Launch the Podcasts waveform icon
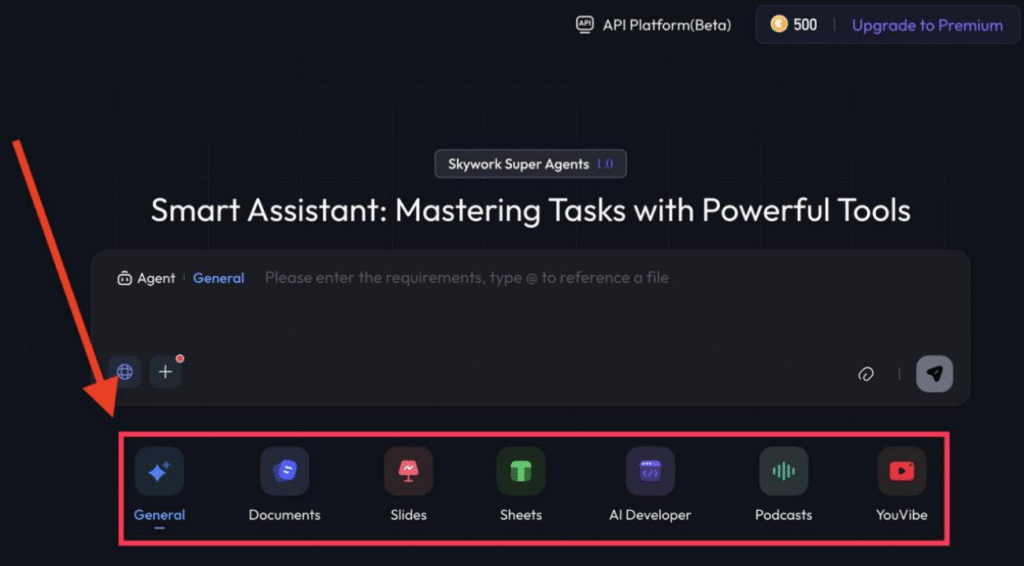Image resolution: width=1024 pixels, height=566 pixels. pyautogui.click(x=783, y=471)
